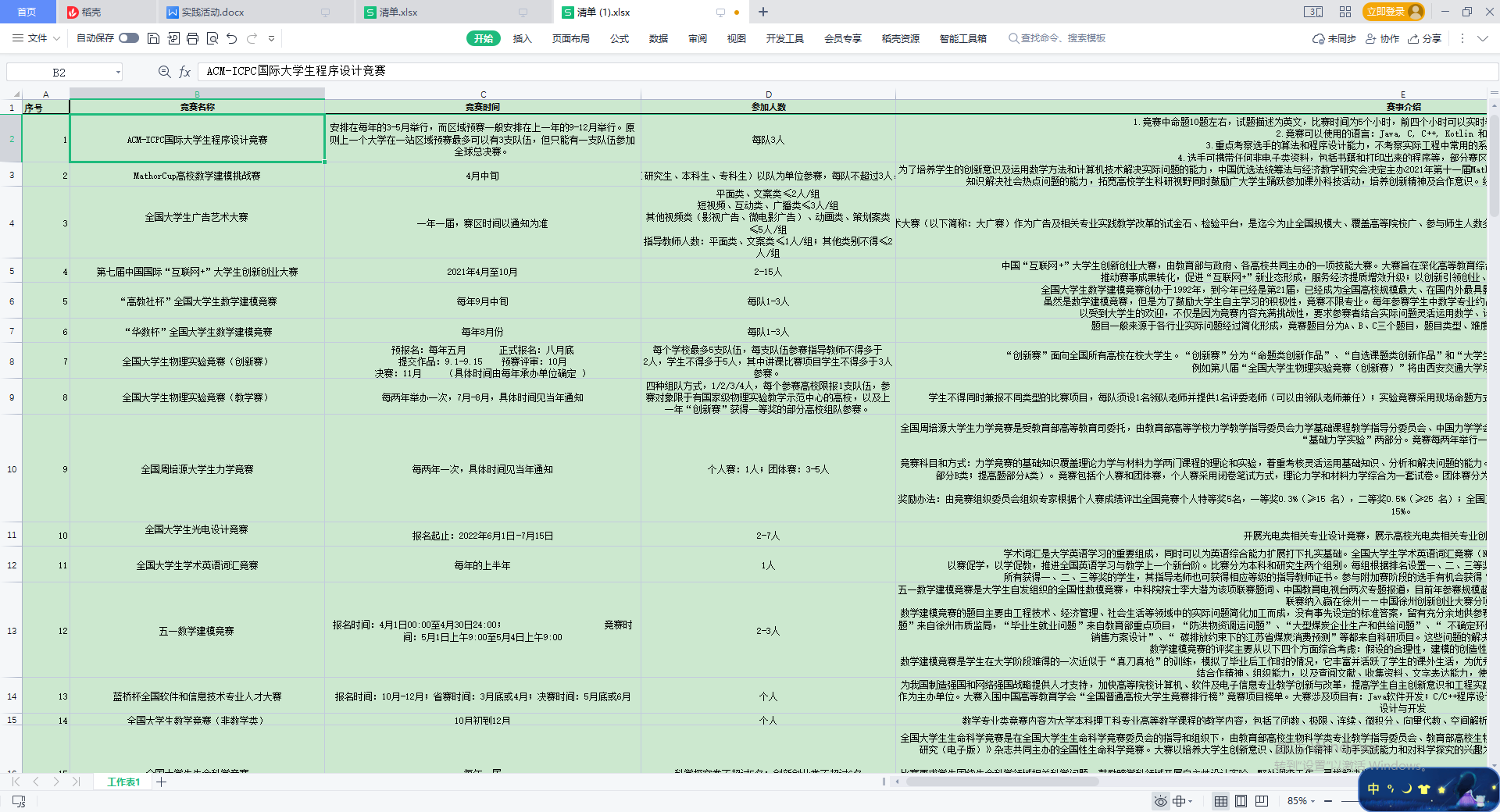The width and height of the screenshot is (1500, 812).
Task: Expand the Name Box dropdown arrow
Action: 118,72
